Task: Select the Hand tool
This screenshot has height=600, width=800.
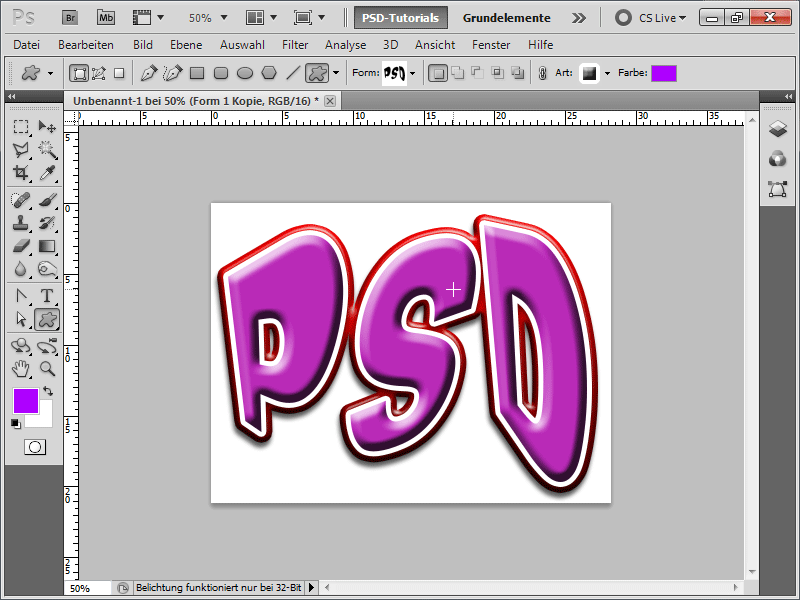Action: pos(21,368)
